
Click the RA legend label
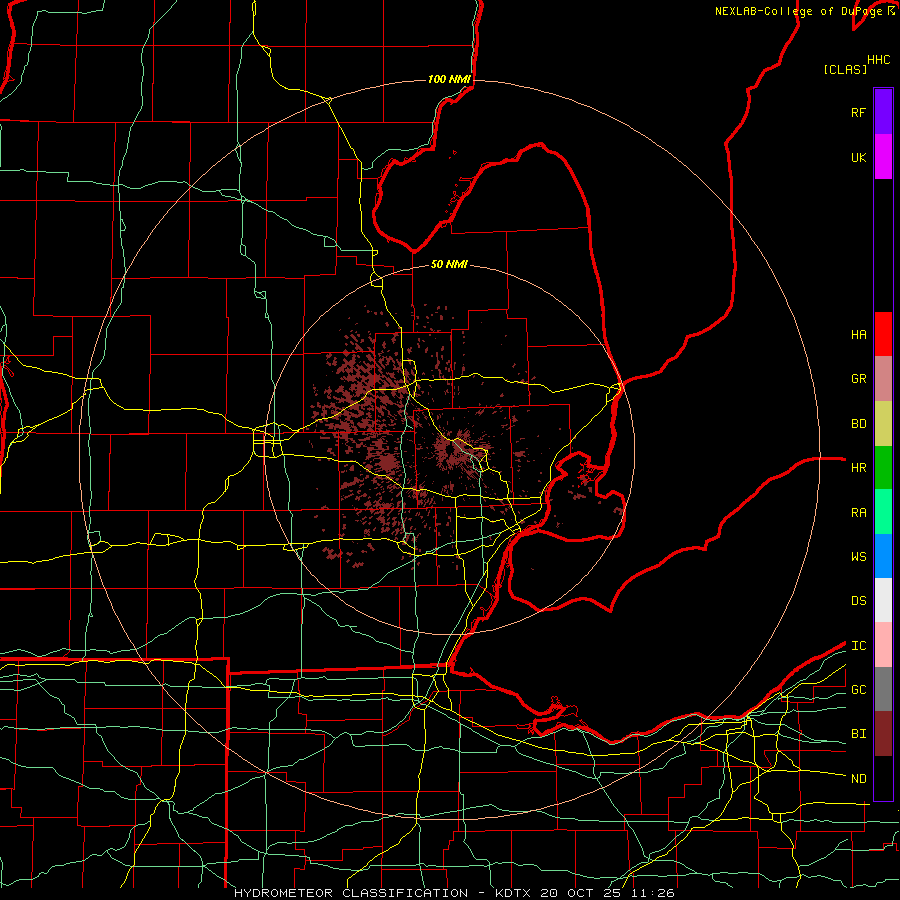[x=858, y=513]
